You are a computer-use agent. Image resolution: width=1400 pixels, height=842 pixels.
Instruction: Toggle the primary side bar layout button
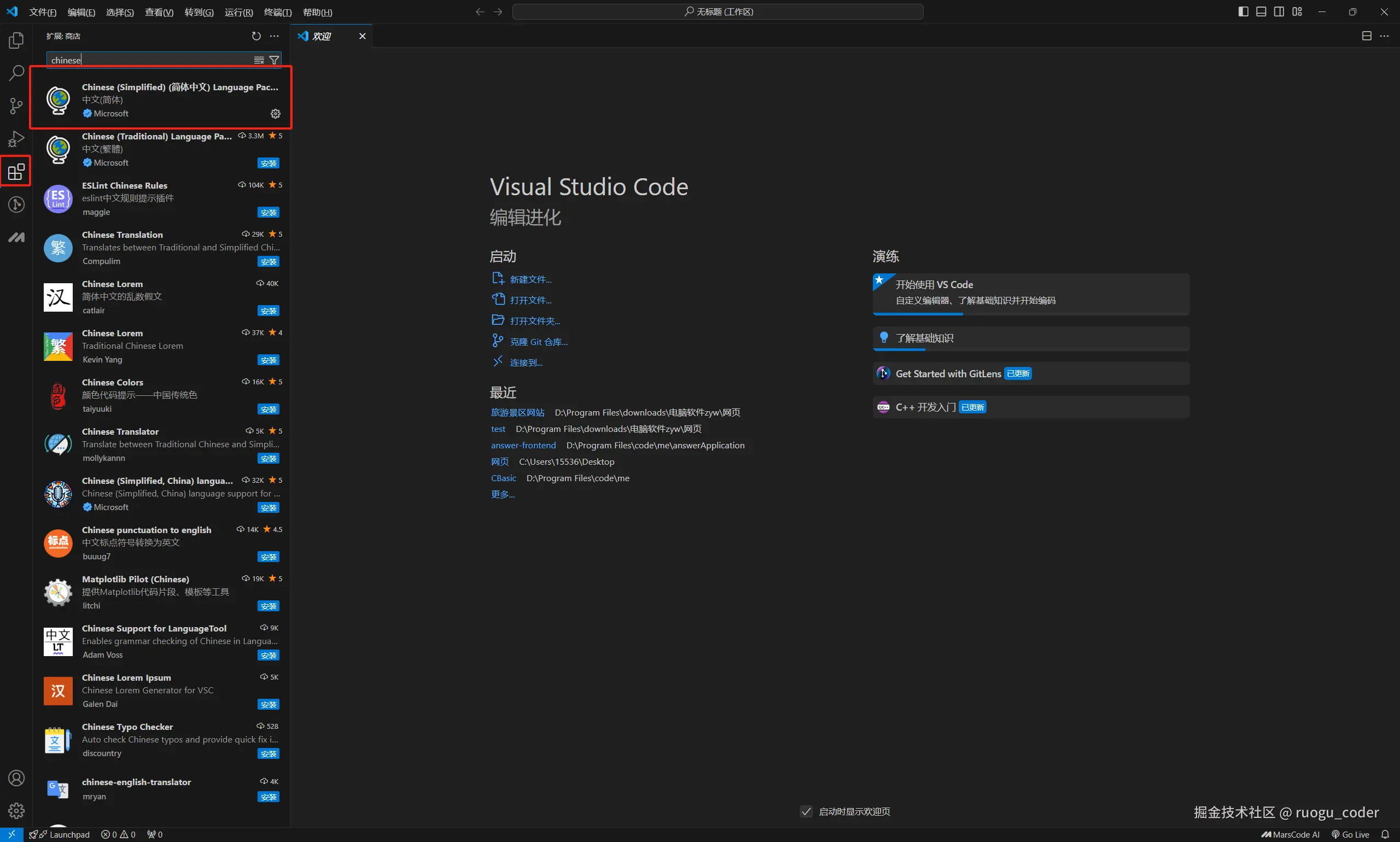1243,12
